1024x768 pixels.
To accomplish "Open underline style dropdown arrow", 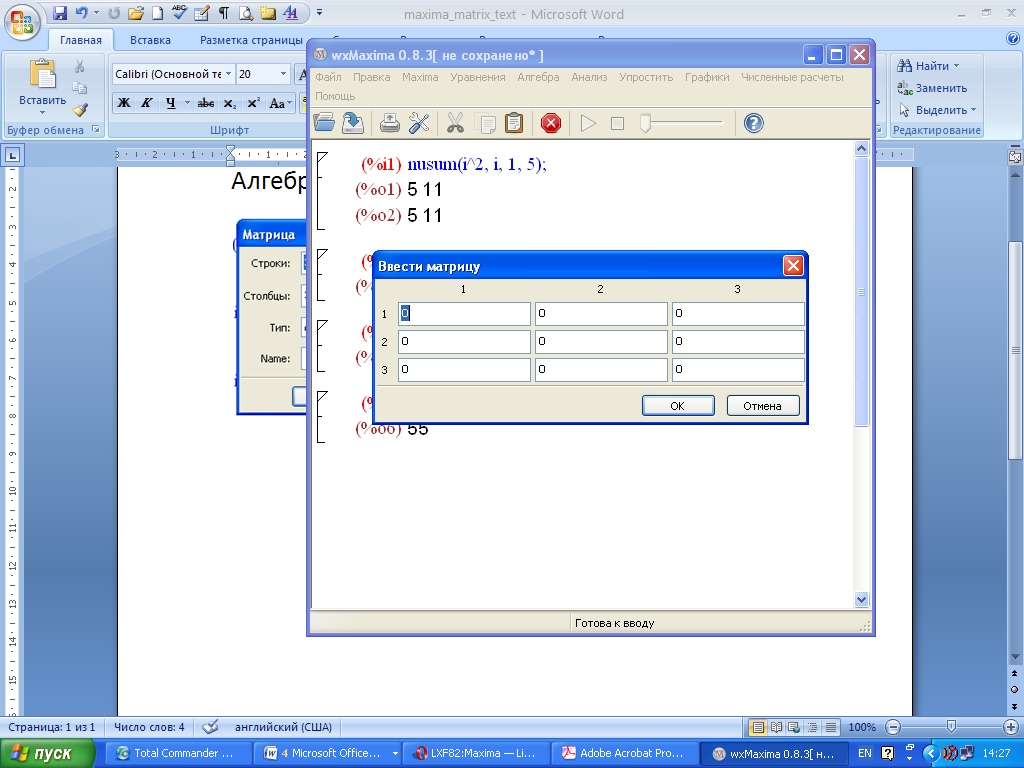I will coord(187,103).
